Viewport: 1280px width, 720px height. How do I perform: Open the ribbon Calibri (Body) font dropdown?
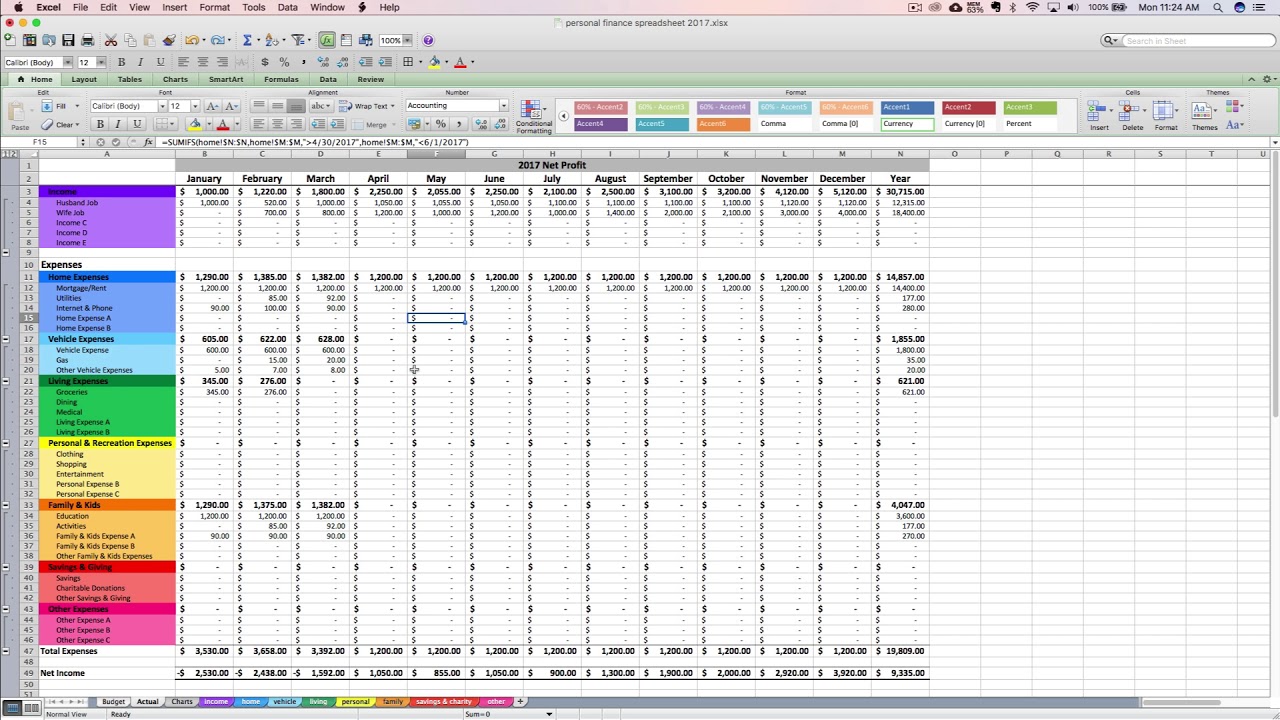click(162, 106)
